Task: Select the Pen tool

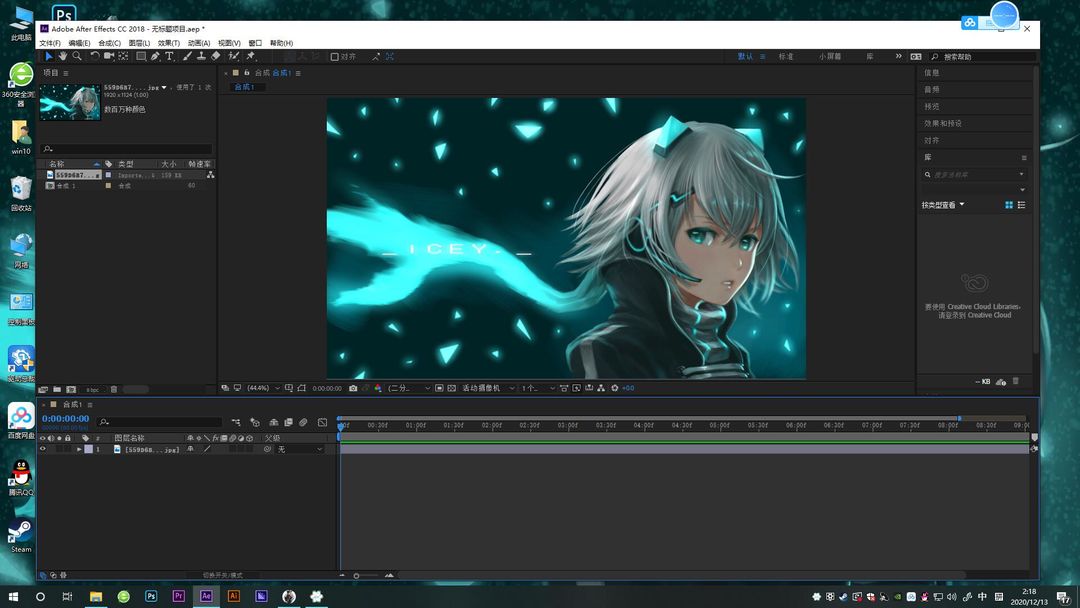Action: [x=155, y=56]
